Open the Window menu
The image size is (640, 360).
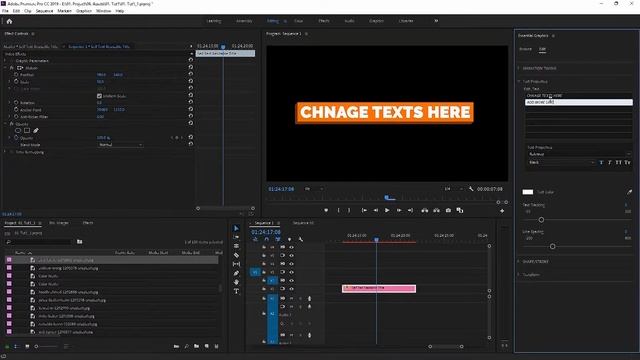coord(103,11)
